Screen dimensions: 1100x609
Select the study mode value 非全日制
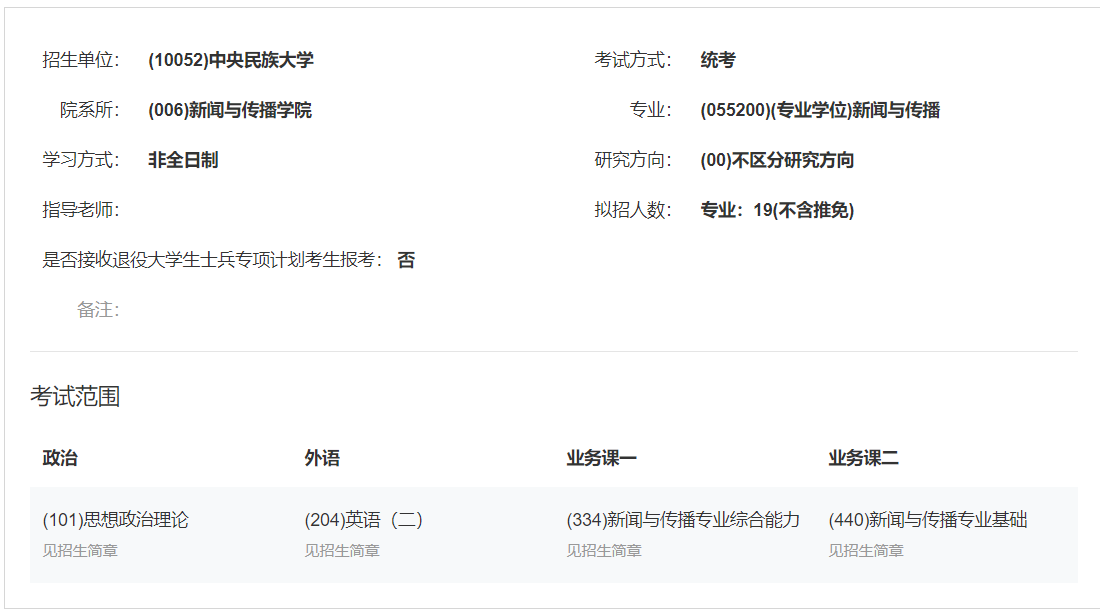183,160
